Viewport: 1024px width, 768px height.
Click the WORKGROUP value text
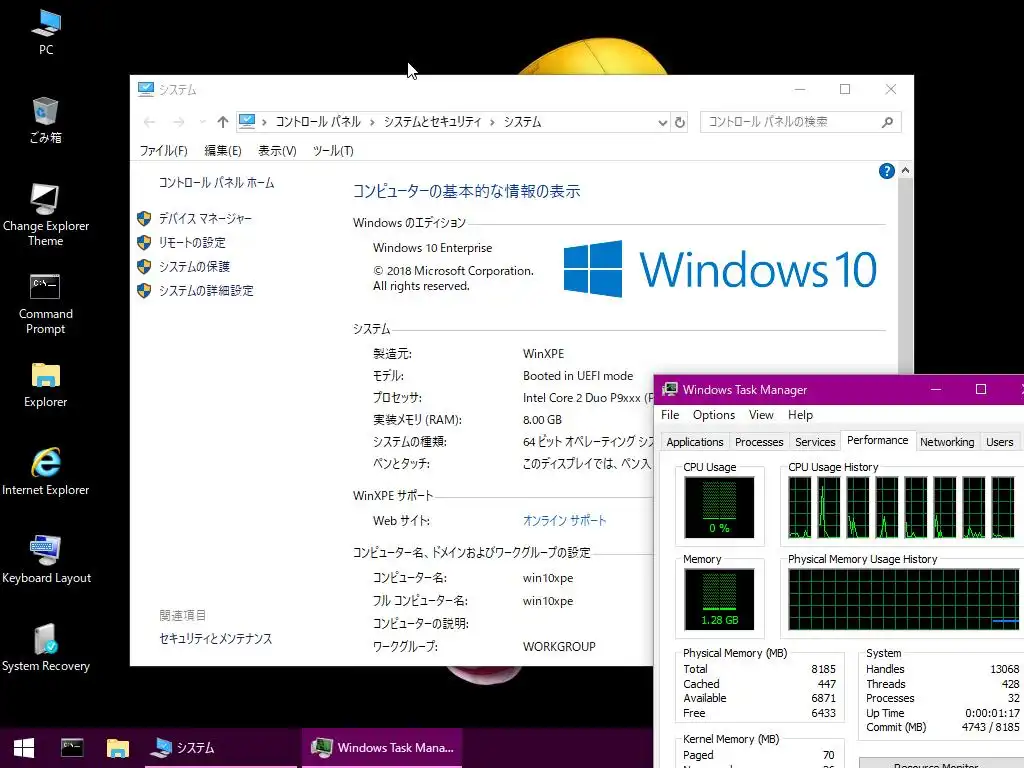(x=559, y=647)
